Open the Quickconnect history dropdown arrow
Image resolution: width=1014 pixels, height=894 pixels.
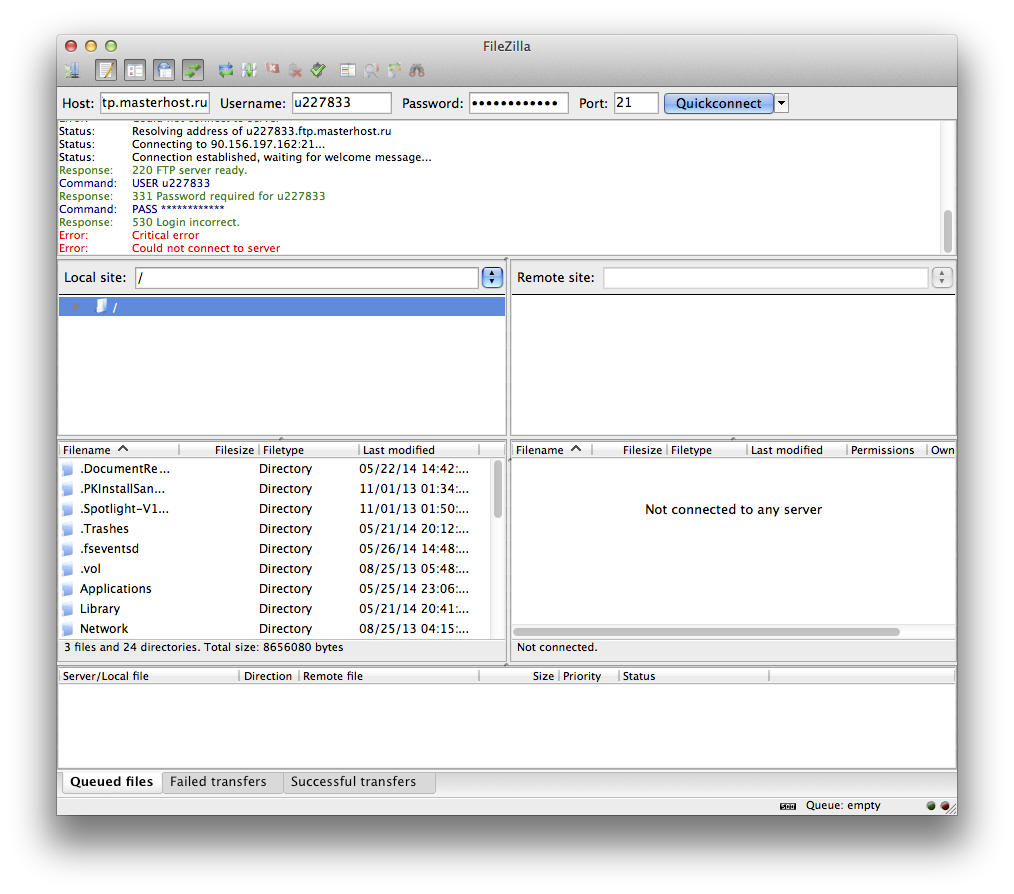pyautogui.click(x=781, y=104)
